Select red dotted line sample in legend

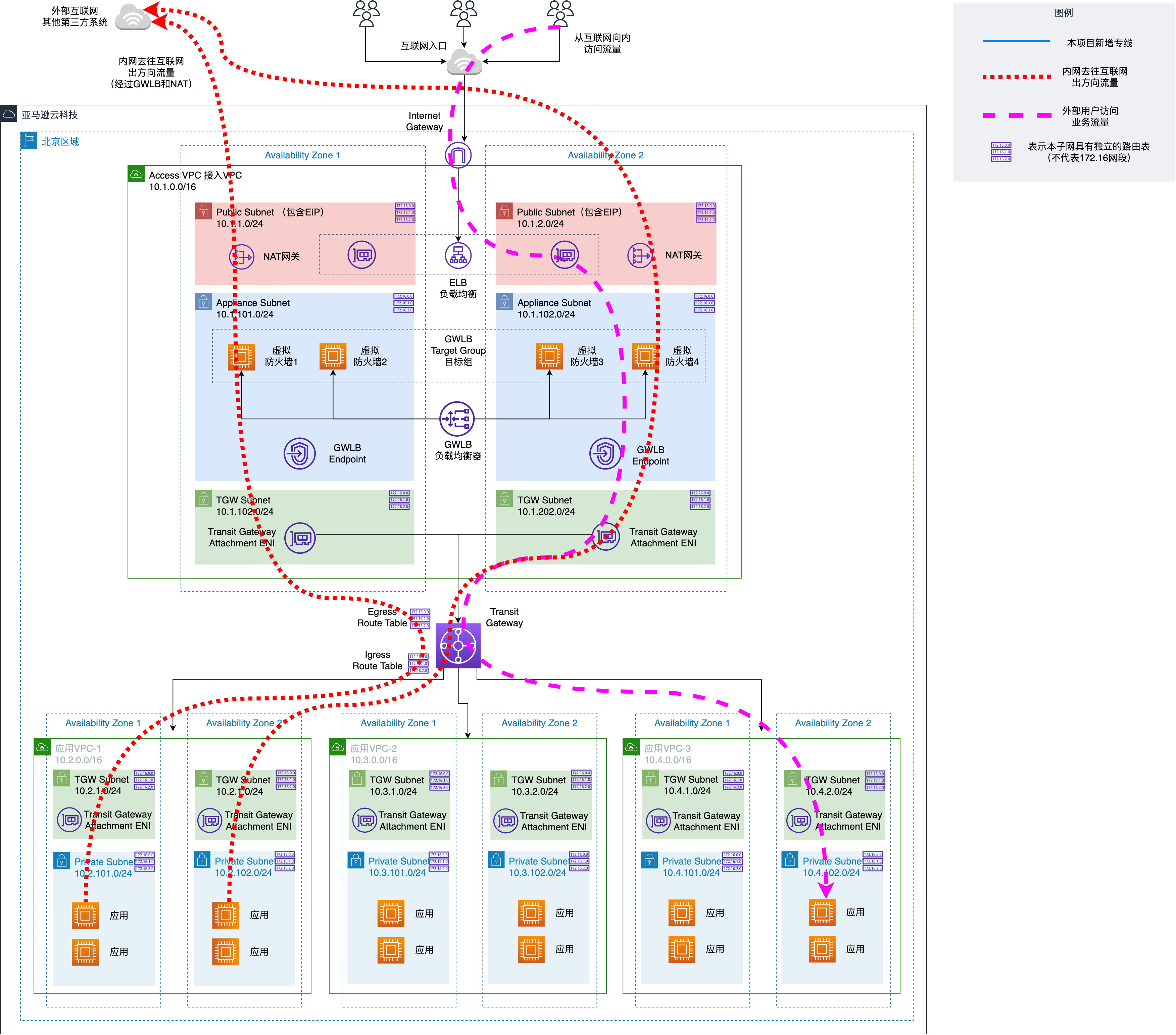[x=1017, y=77]
